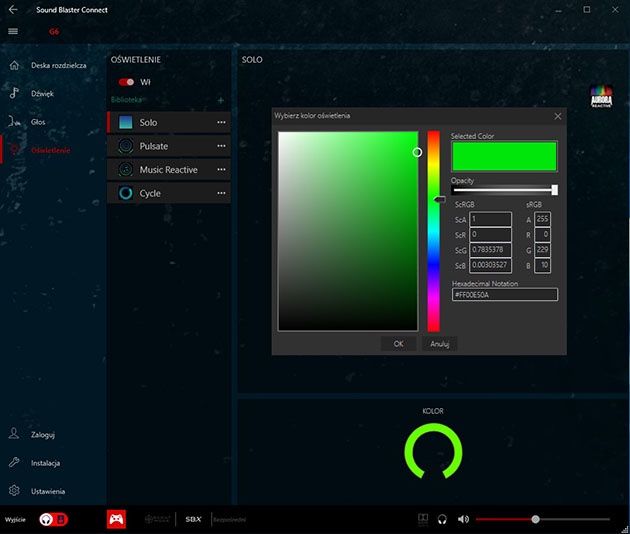Toggle the lighting Wł switch
630x534 pixels.
pyautogui.click(x=126, y=82)
